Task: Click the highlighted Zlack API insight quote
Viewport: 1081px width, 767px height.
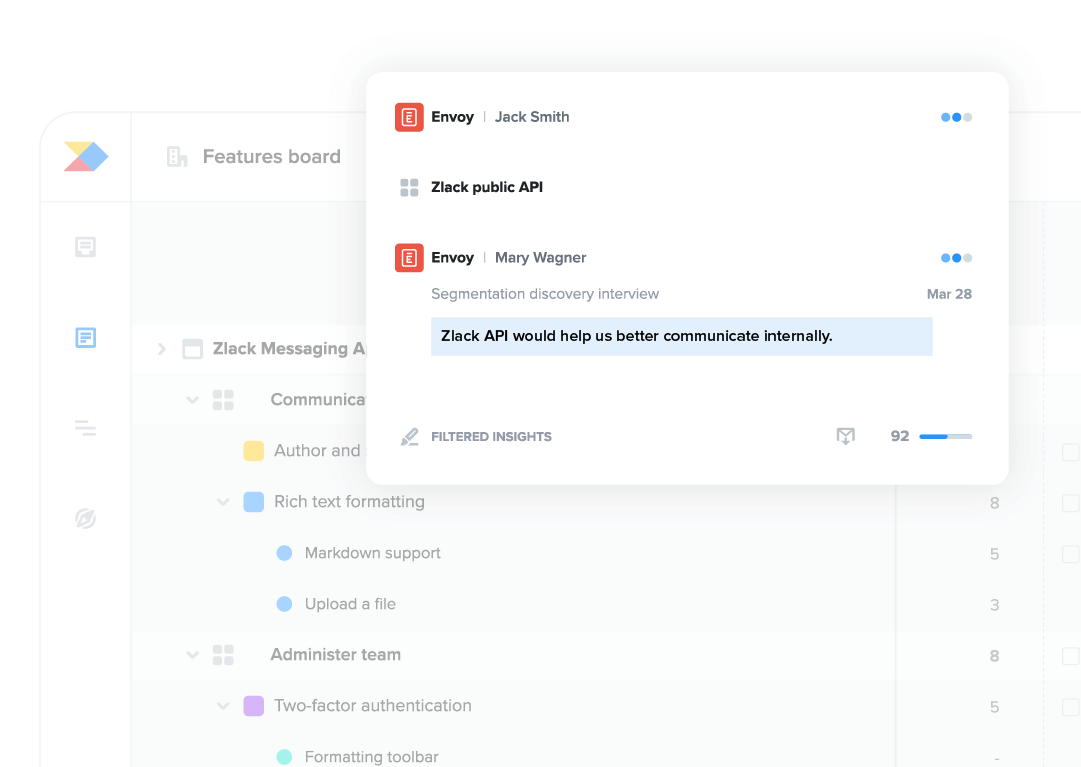Action: point(682,336)
